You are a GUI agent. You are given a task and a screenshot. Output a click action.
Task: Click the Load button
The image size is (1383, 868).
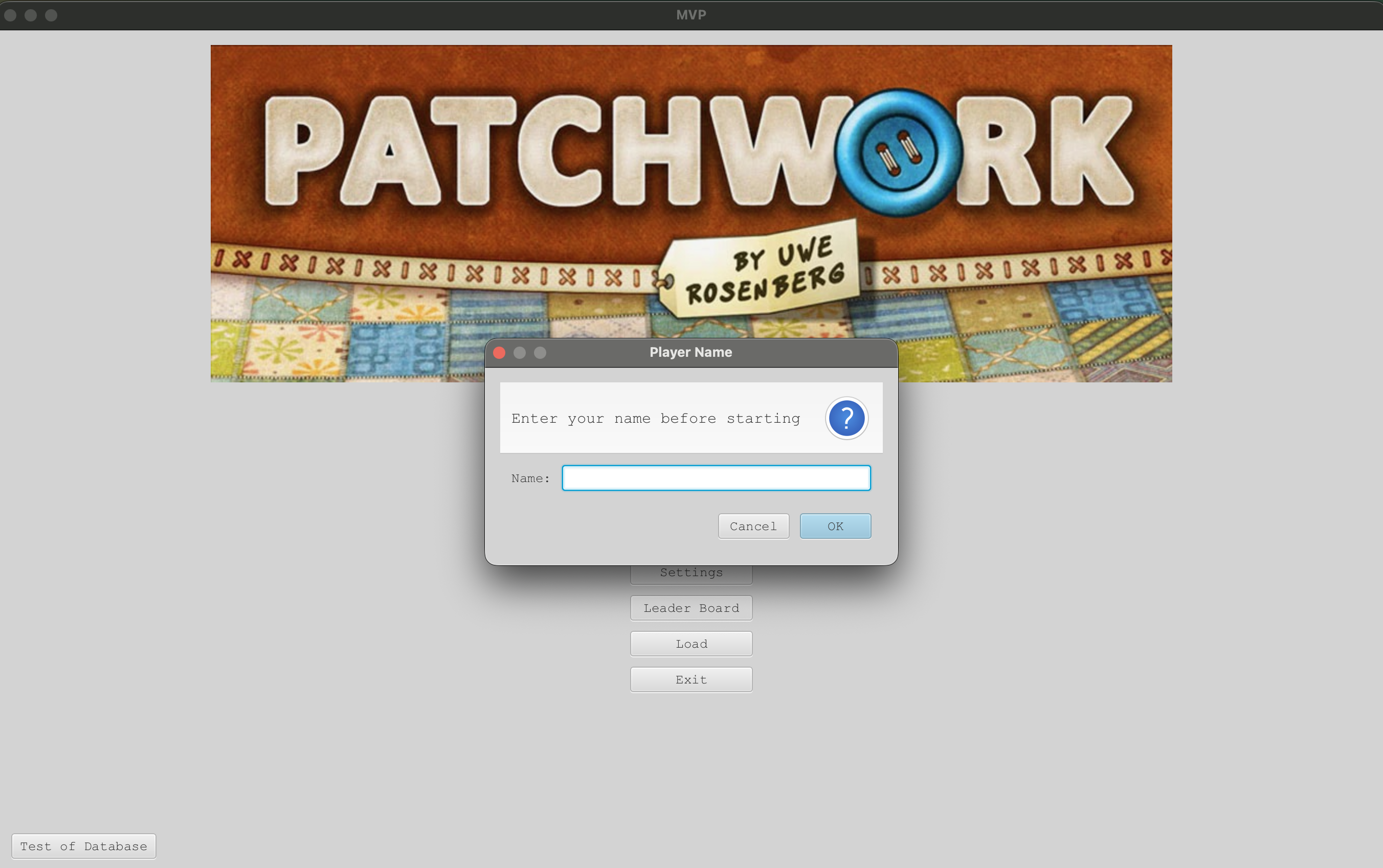691,644
